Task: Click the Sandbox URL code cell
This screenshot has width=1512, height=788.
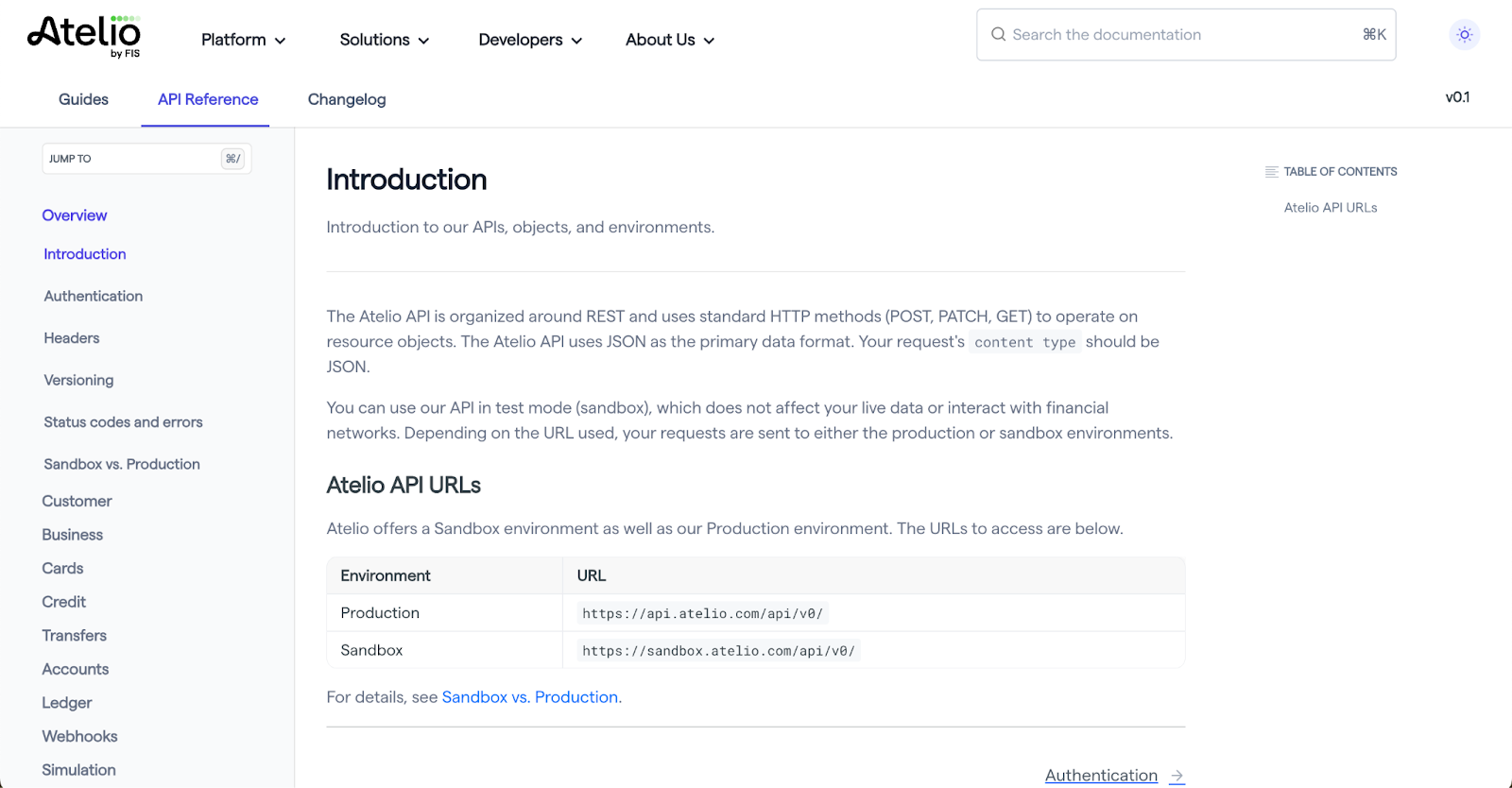Action: pyautogui.click(x=718, y=651)
